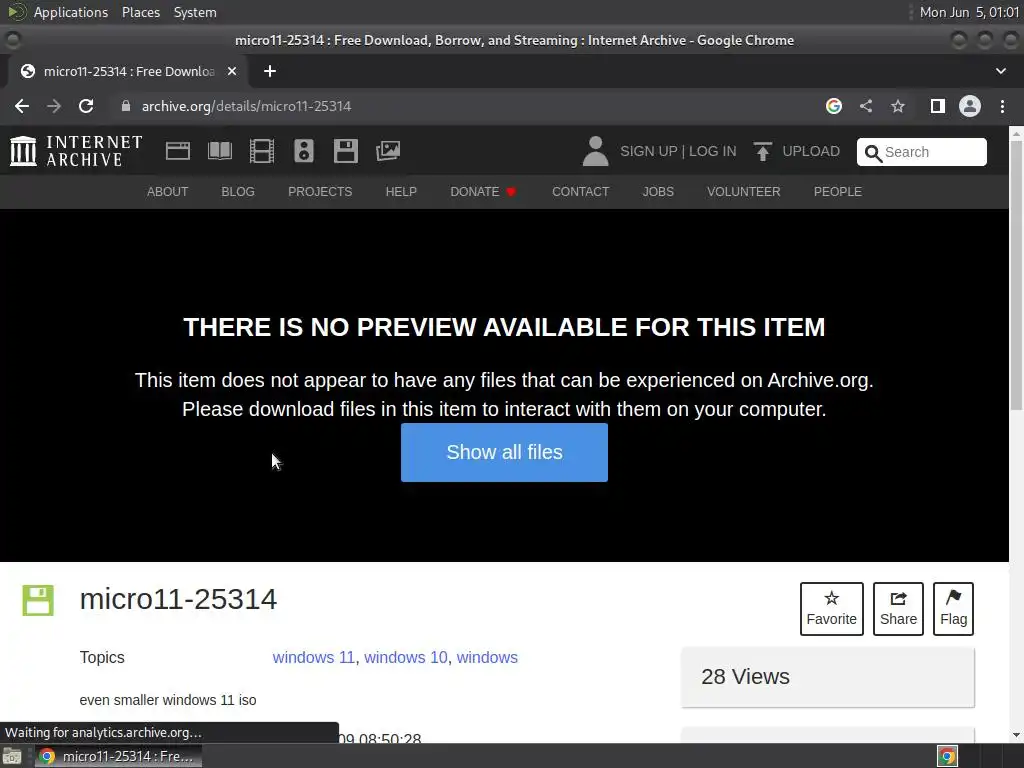Click the clock Mon Jun 5, 01:01
The image size is (1024, 768).
[x=969, y=12]
